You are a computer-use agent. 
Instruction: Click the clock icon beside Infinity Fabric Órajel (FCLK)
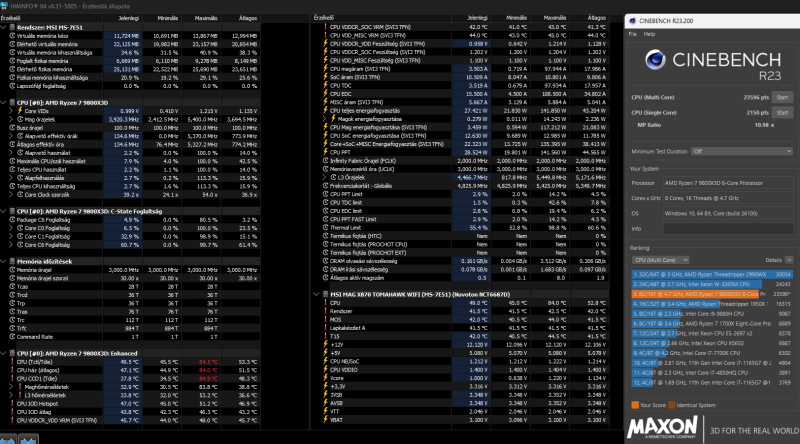(325, 161)
